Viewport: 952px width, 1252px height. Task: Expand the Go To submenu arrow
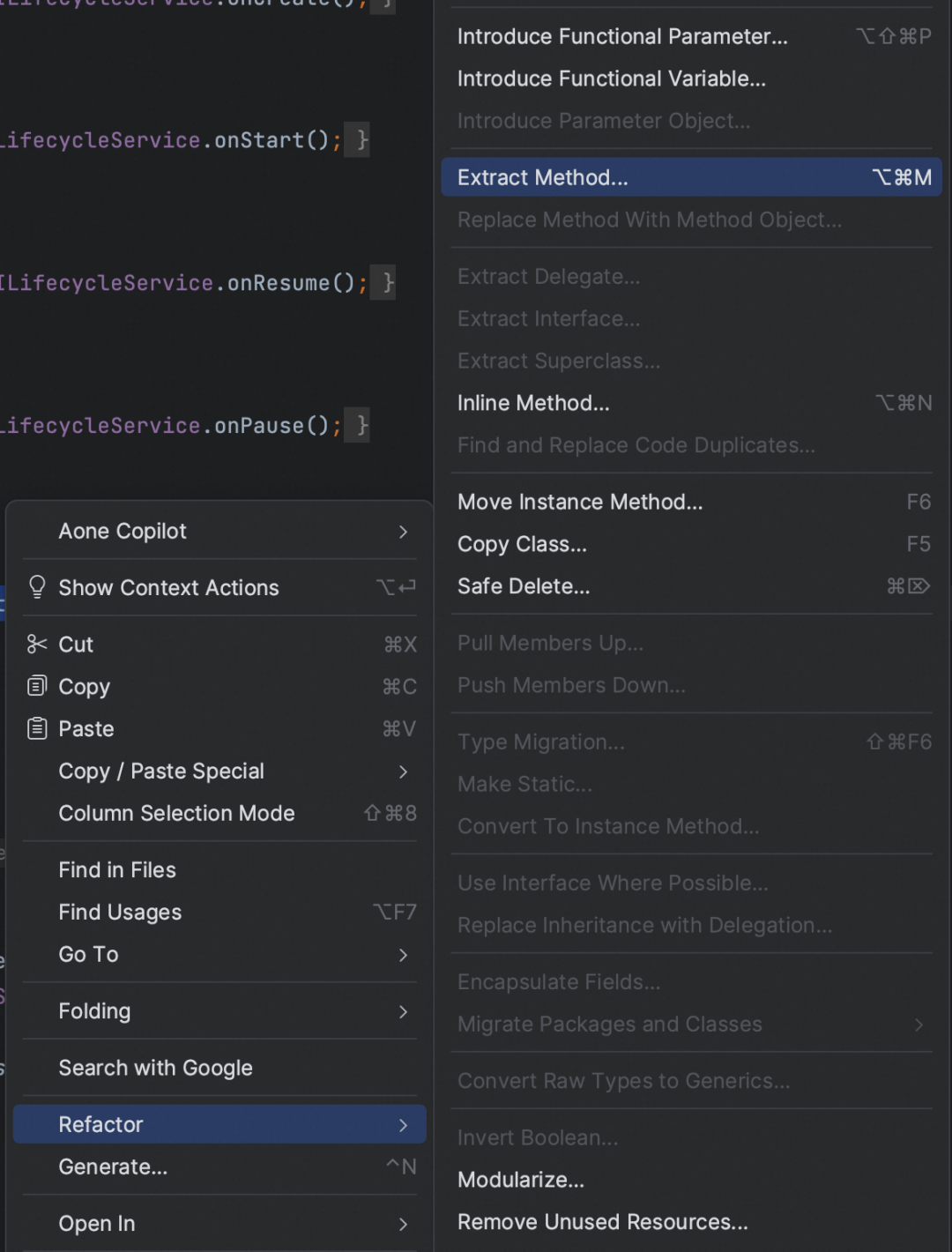click(403, 955)
